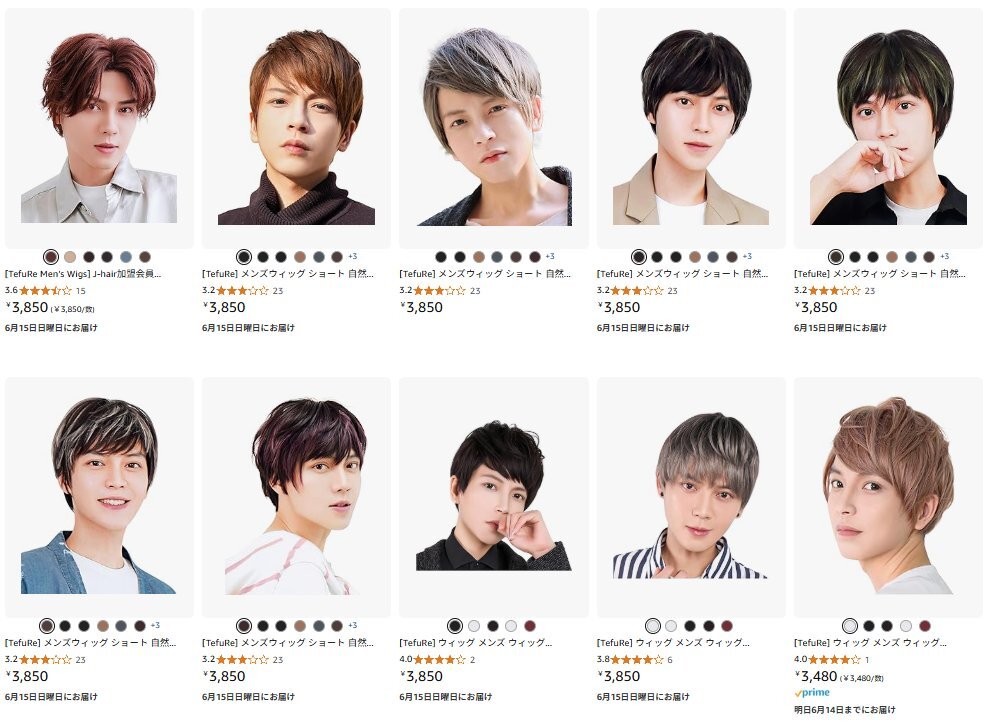Open title link under the green-highlight wig model
983x722 pixels.
pyautogui.click(x=880, y=274)
